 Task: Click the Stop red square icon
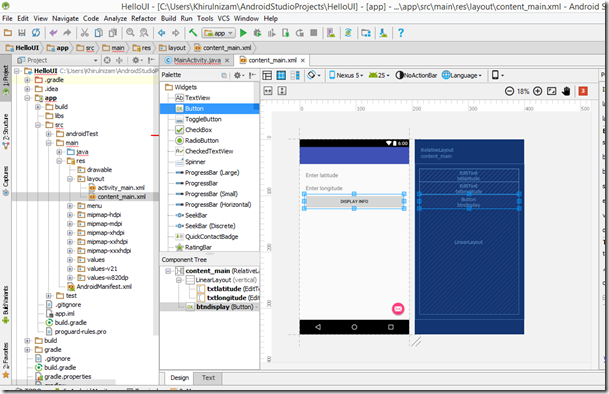(314, 33)
